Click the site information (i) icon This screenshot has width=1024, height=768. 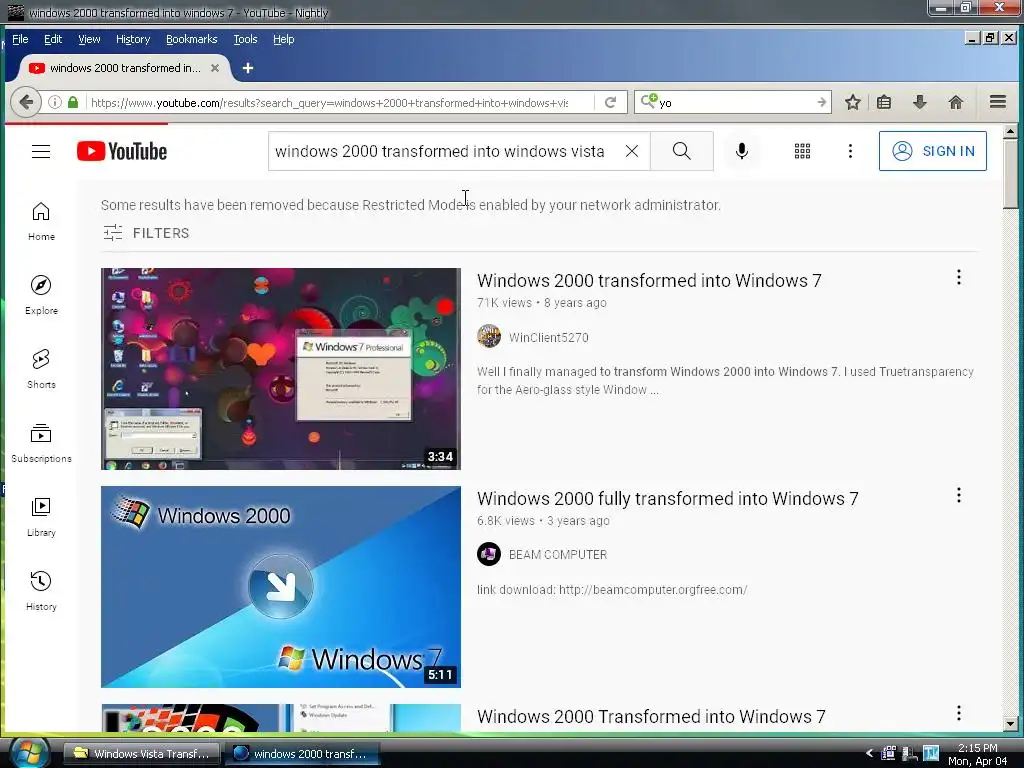[x=55, y=102]
